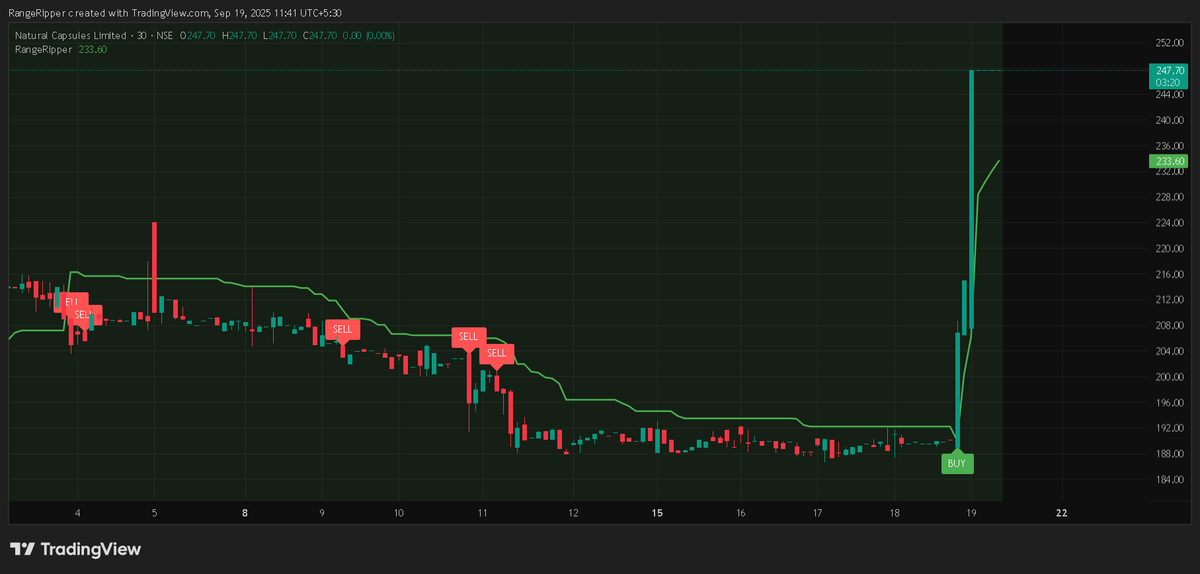Click the 220.00 price axis label
The height and width of the screenshot is (574, 1200).
1170,249
